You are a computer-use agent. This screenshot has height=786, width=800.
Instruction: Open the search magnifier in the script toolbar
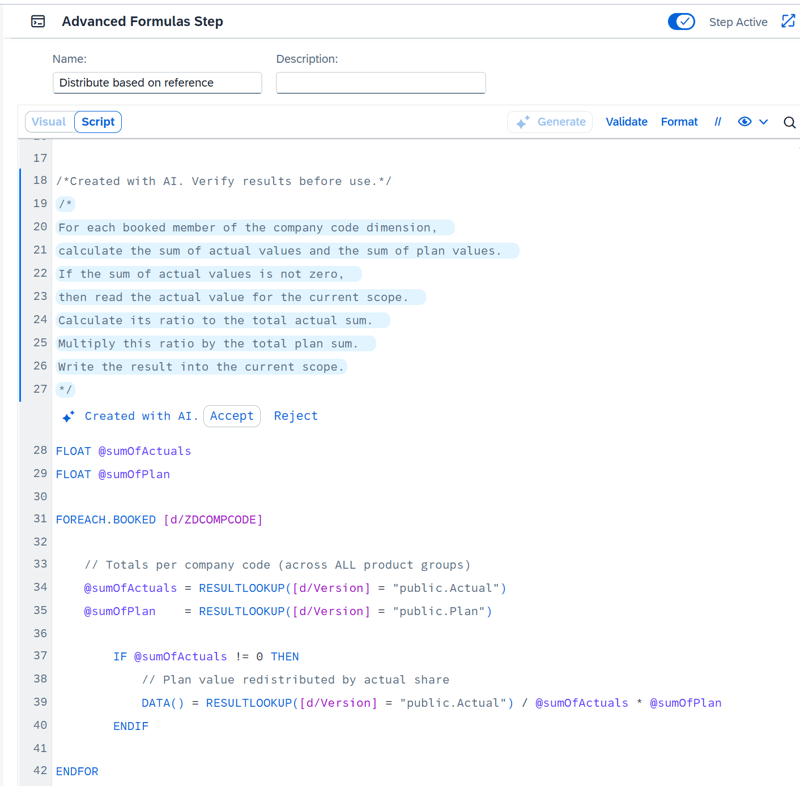789,122
